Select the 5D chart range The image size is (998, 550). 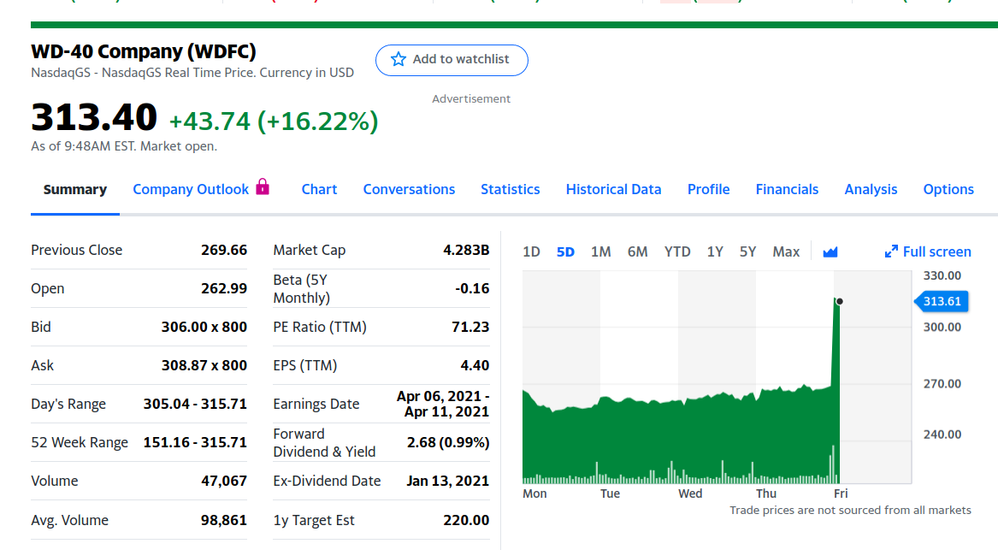[565, 252]
